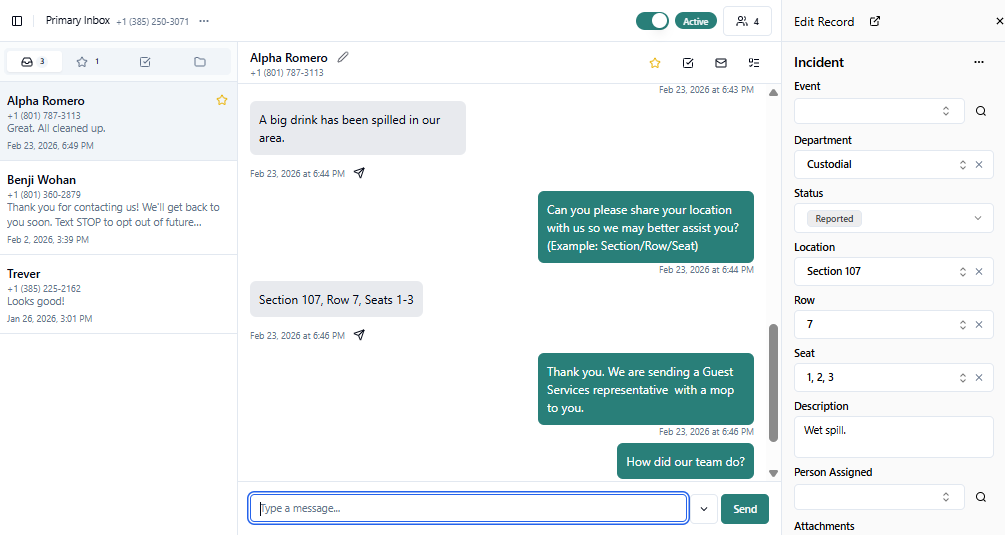Screen dimensions: 1005x535
Task: Toggle the left sidebar panel icon
Action: [17, 21]
